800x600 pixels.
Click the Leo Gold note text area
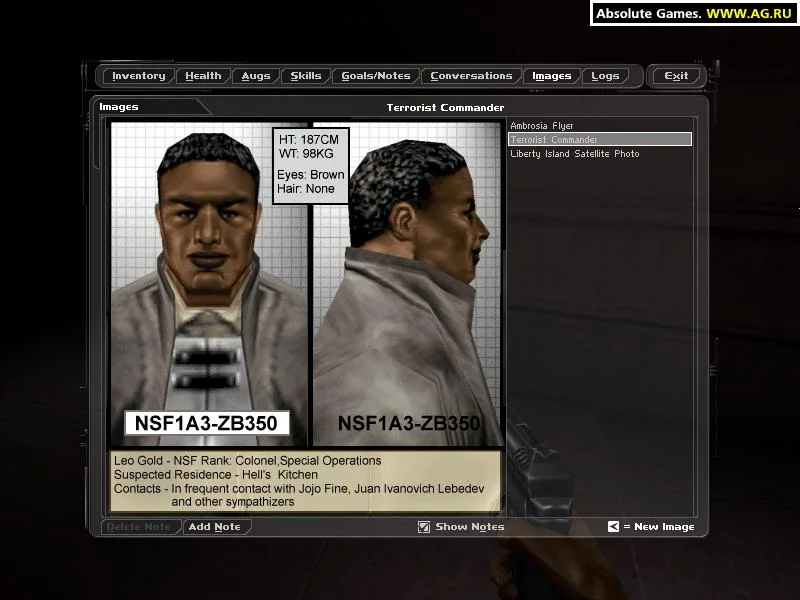tap(300, 480)
